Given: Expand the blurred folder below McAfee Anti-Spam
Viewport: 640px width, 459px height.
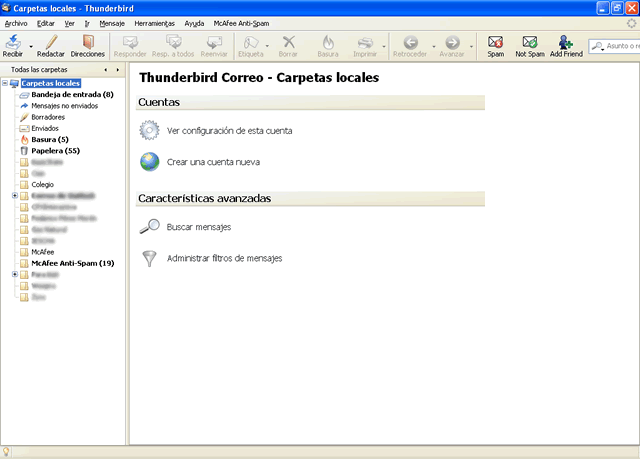Looking at the screenshot, I should [15, 275].
